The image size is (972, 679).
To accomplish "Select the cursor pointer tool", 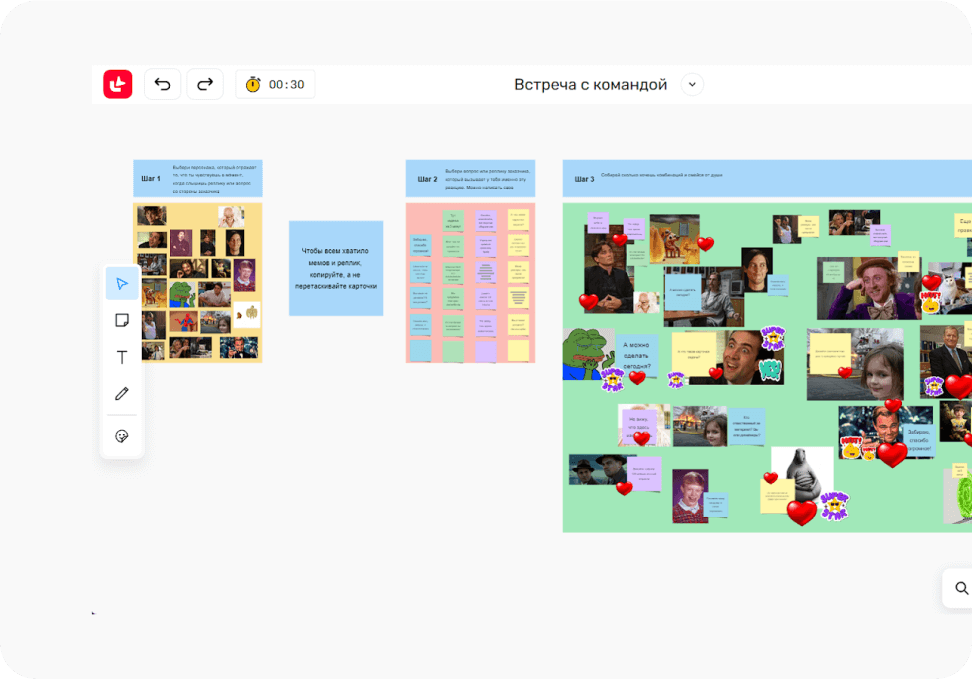I will pos(122,284).
